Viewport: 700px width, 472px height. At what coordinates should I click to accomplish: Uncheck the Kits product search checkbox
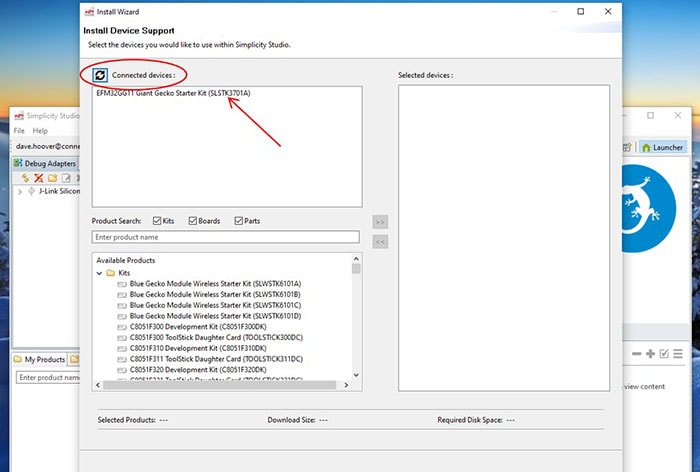point(157,221)
